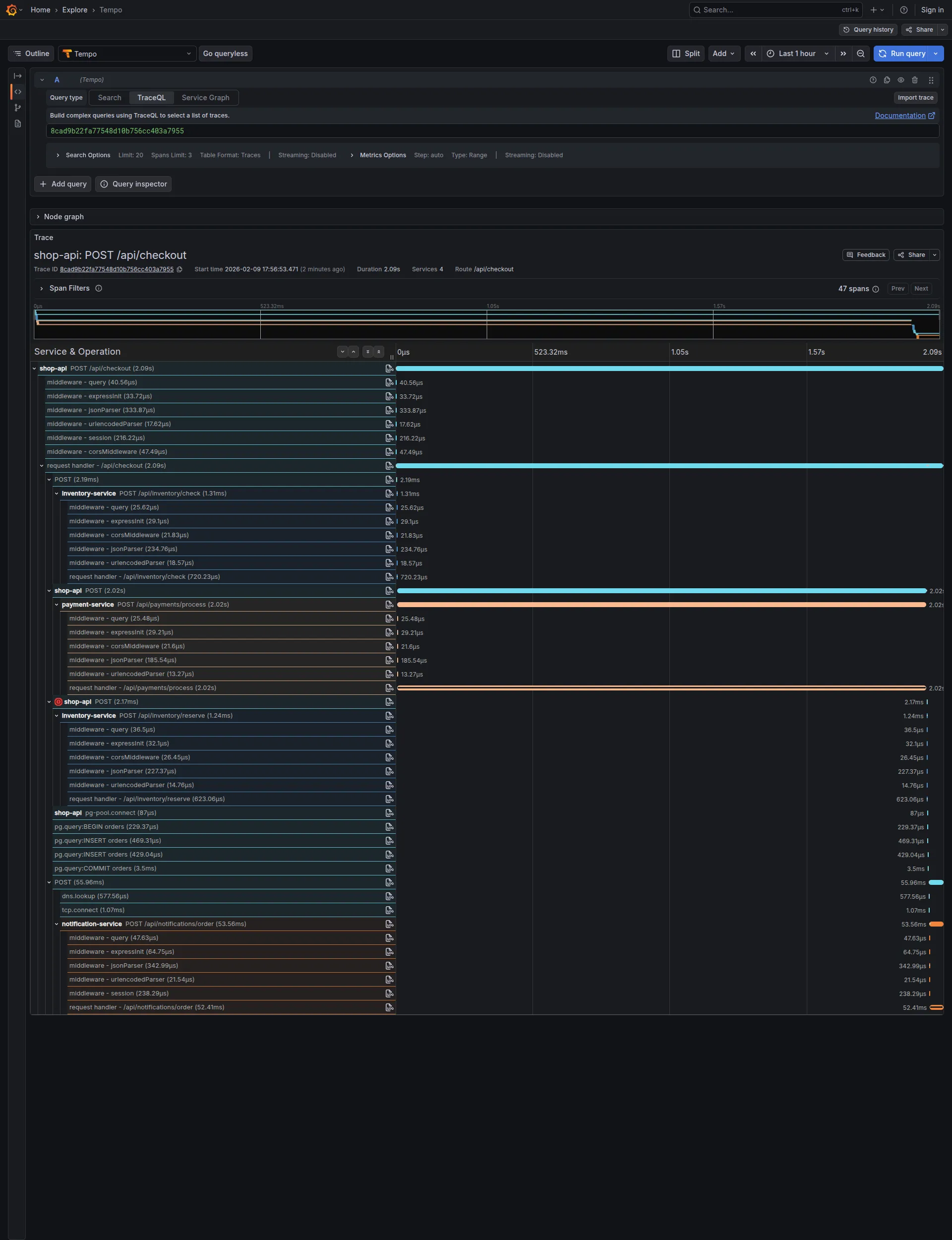The height and width of the screenshot is (1240, 952).
Task: Shift time range backwards
Action: click(x=753, y=53)
